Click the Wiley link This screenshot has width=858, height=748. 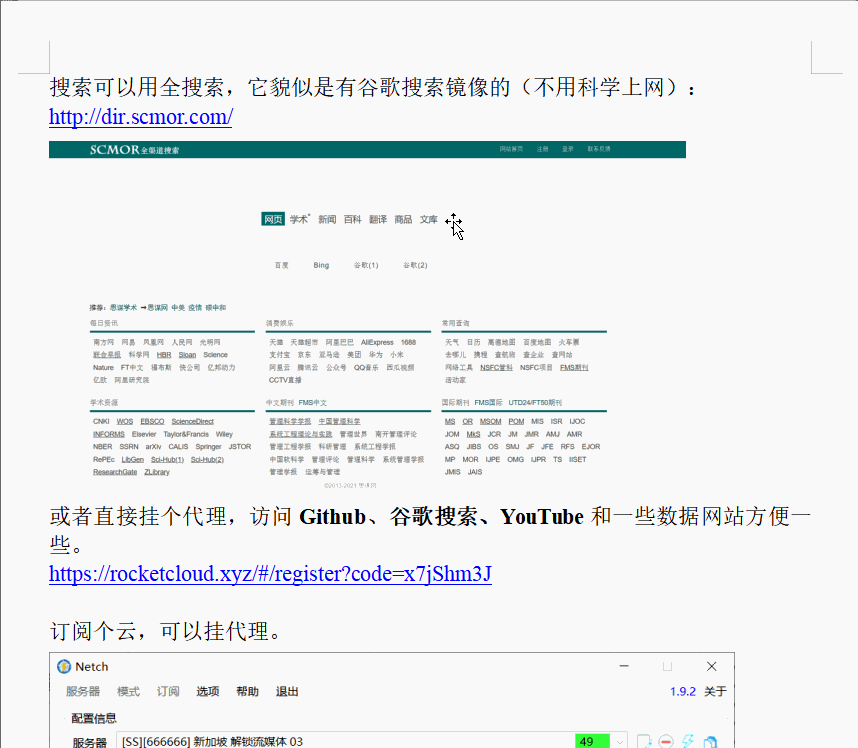(x=224, y=434)
